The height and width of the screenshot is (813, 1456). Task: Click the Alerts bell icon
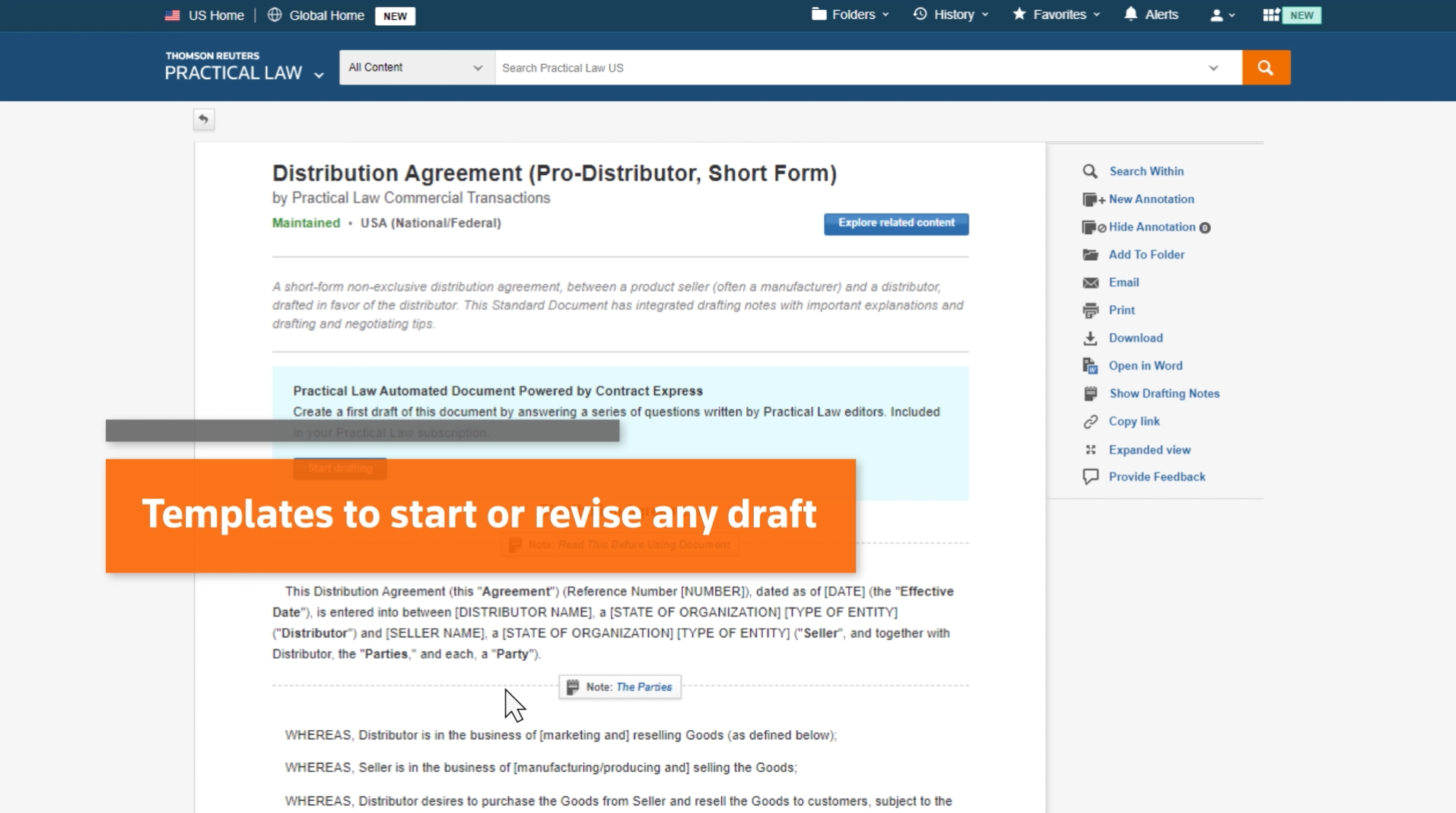1130,14
